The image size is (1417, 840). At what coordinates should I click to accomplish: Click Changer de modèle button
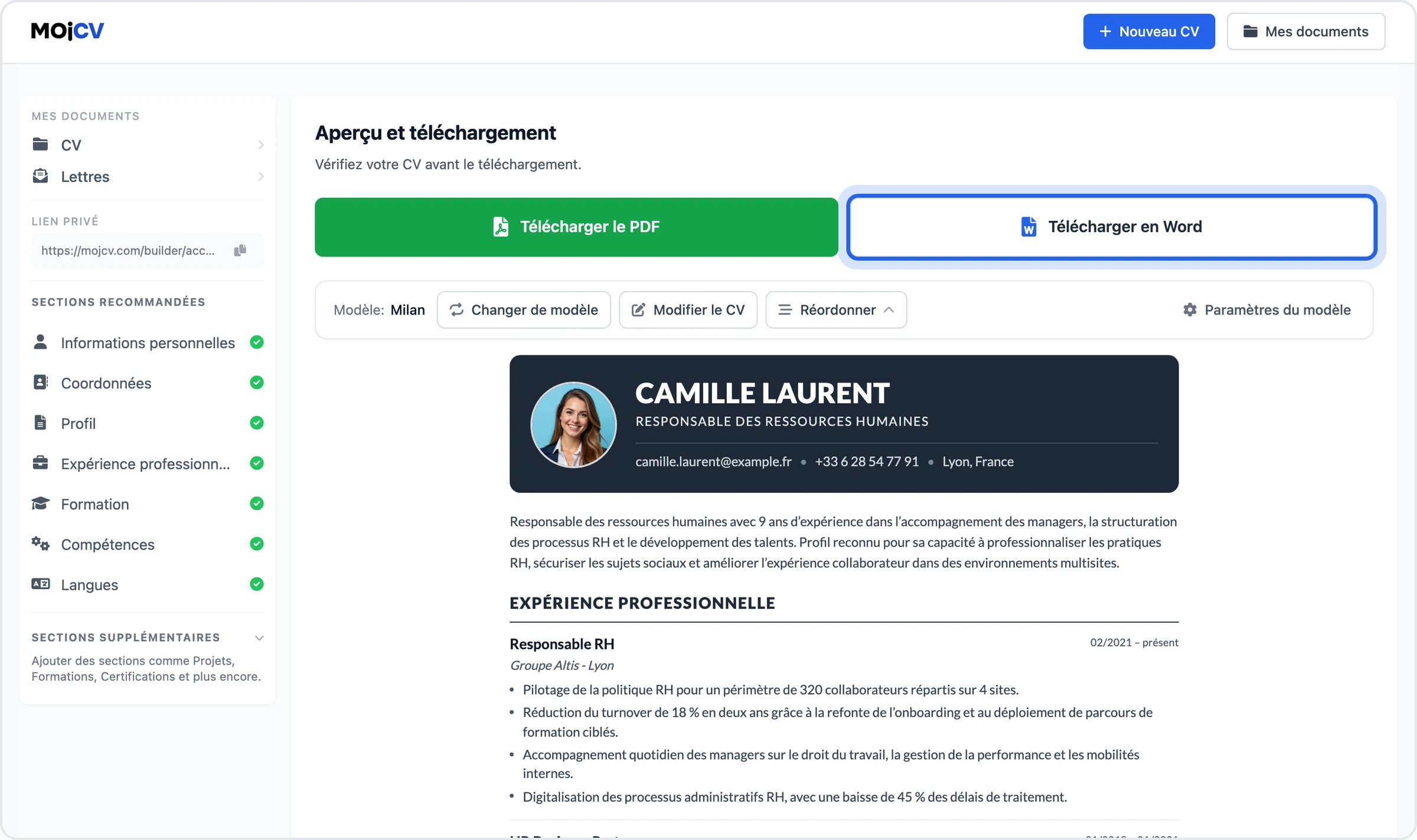(524, 309)
